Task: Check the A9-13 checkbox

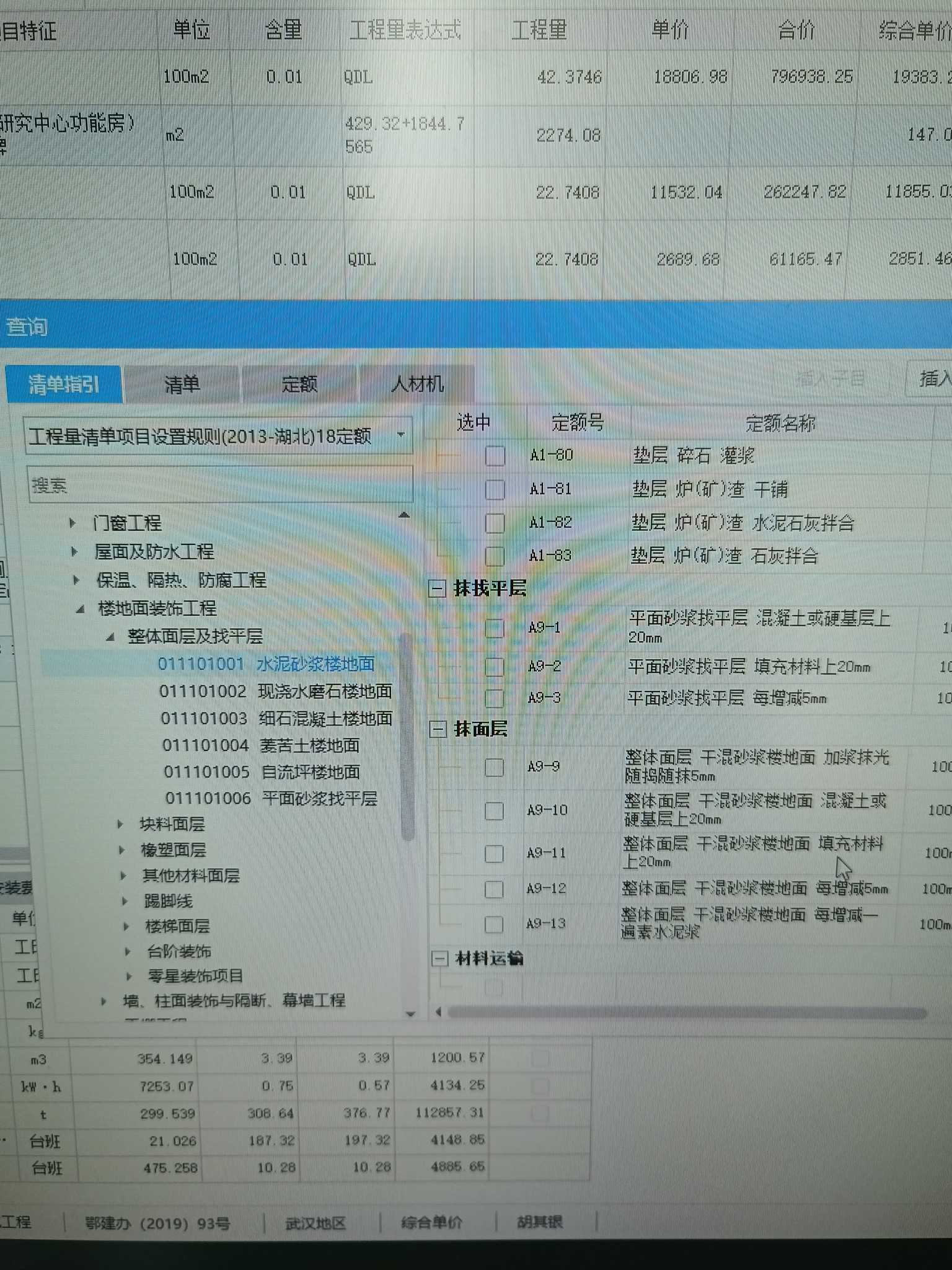Action: [494, 925]
